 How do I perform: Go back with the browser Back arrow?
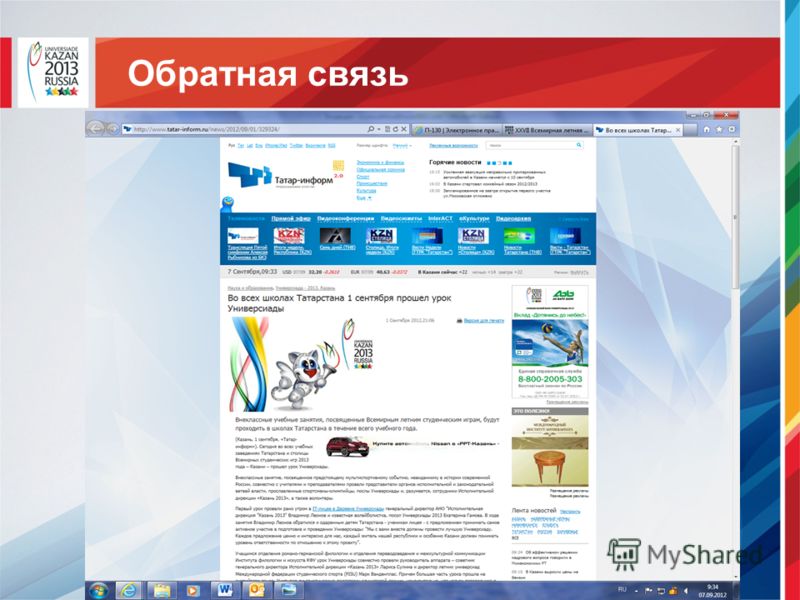point(95,128)
